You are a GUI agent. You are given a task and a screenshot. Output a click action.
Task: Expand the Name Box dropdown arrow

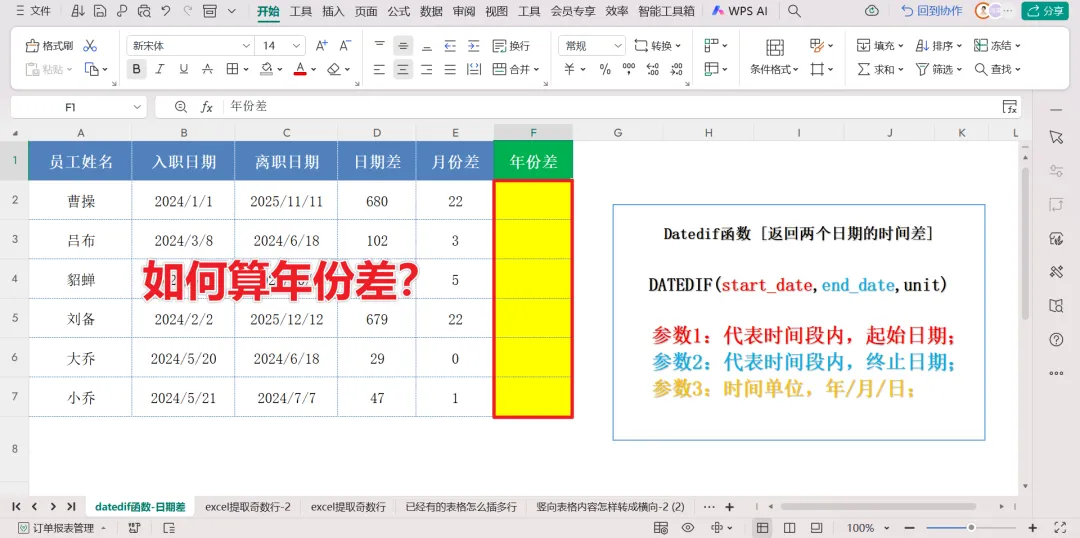tap(136, 107)
